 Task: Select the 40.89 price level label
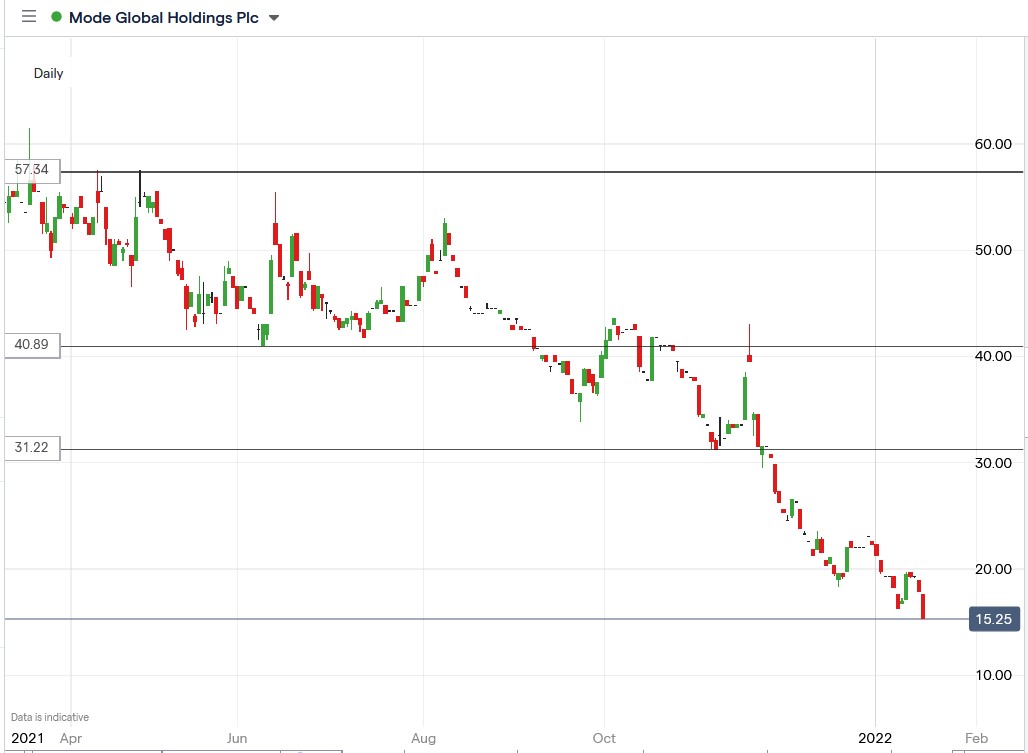[x=30, y=345]
